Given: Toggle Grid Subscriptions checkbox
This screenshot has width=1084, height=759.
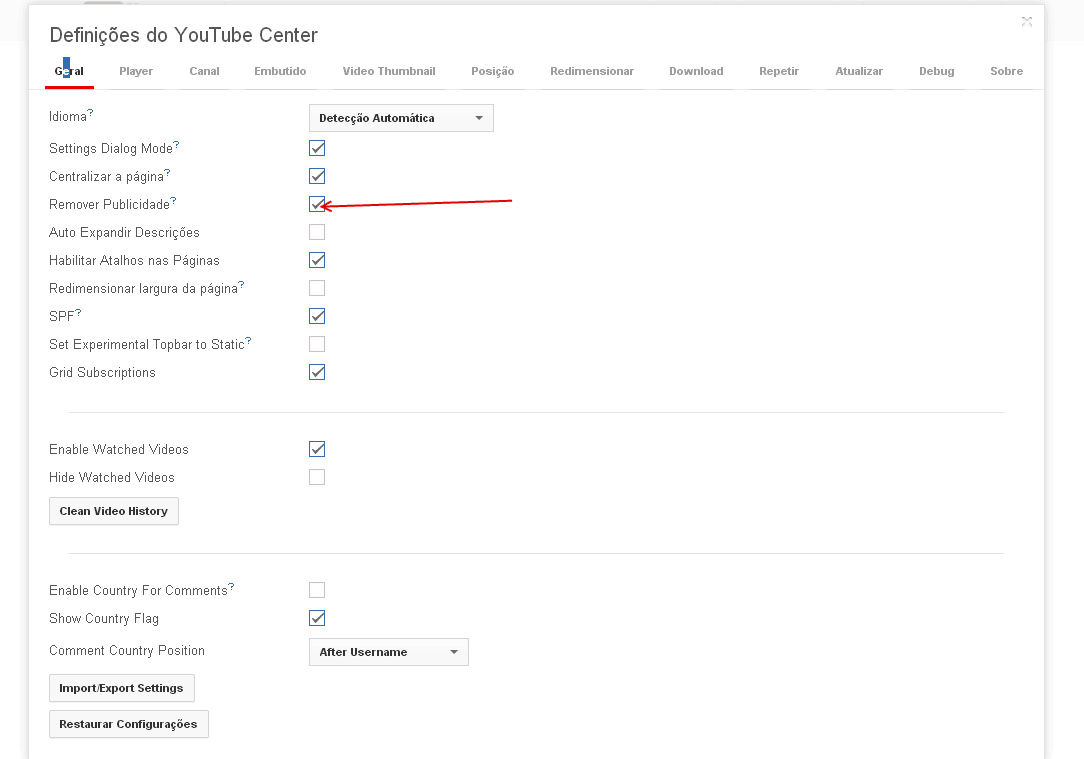Looking at the screenshot, I should pyautogui.click(x=317, y=372).
